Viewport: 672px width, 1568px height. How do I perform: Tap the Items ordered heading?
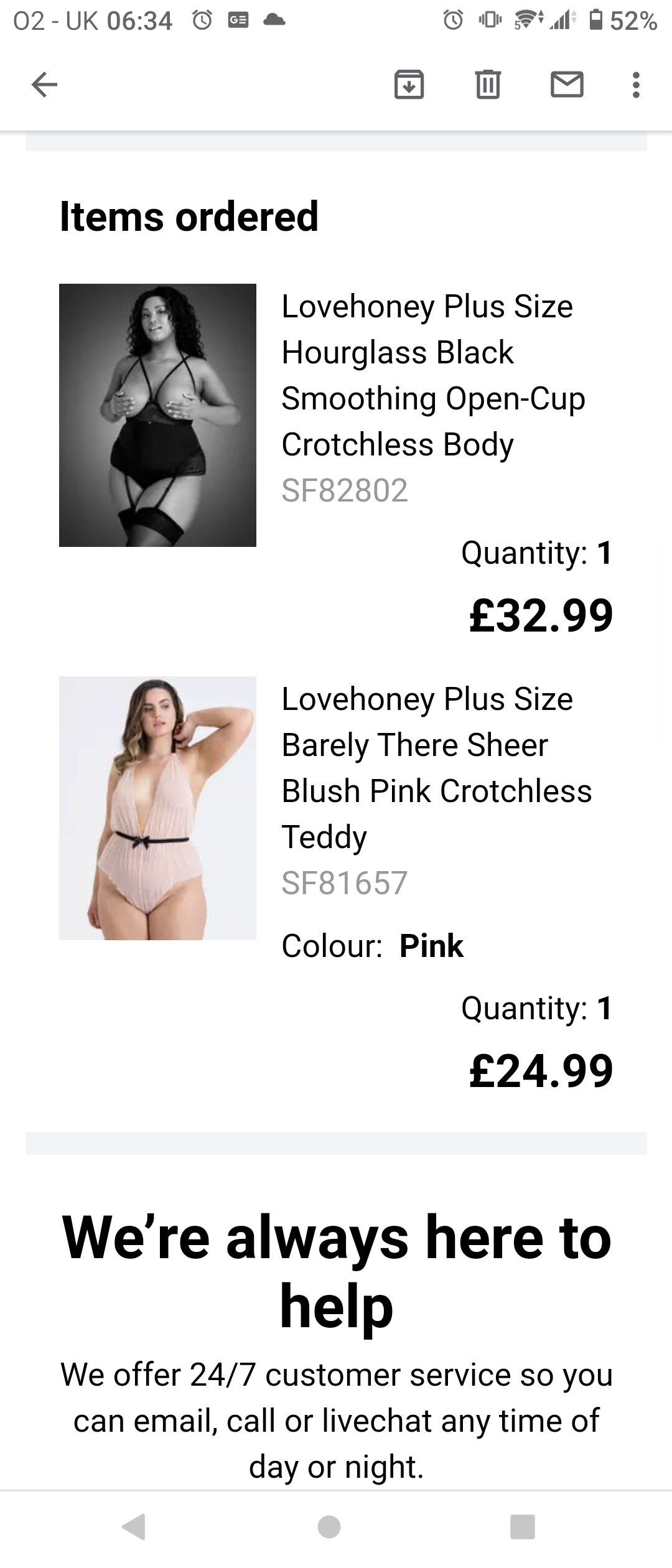coord(189,217)
